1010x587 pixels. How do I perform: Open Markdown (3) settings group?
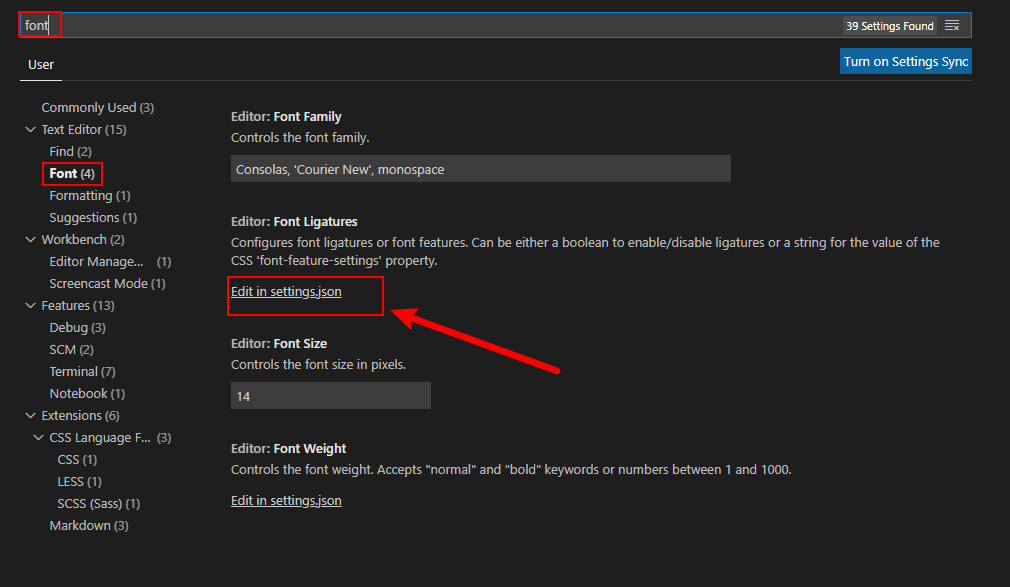[89, 526]
